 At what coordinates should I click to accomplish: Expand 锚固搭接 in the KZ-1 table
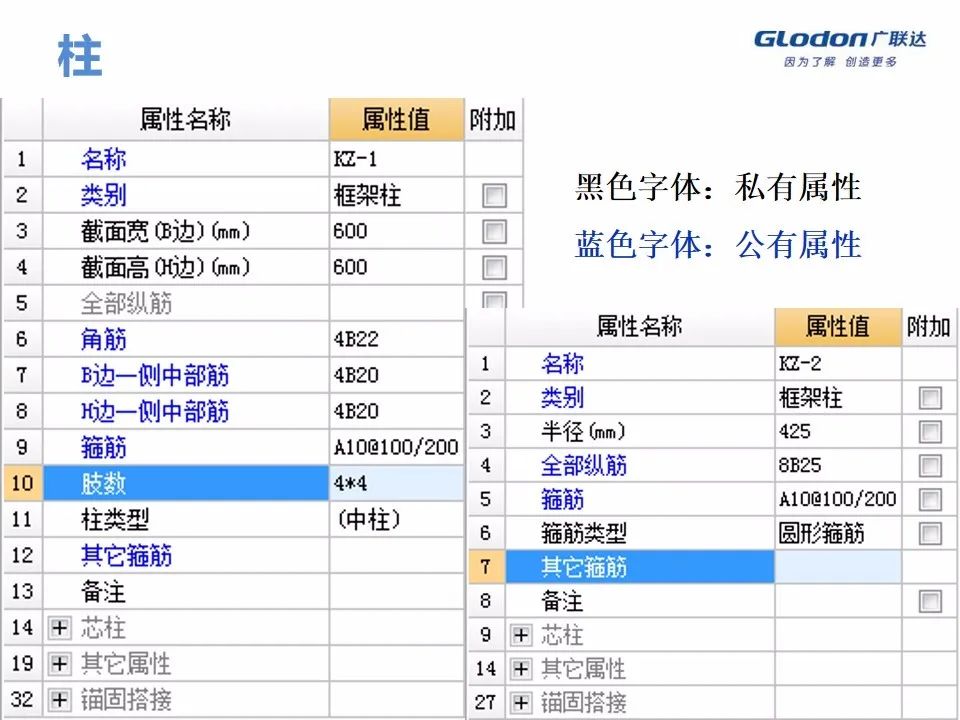pos(60,700)
